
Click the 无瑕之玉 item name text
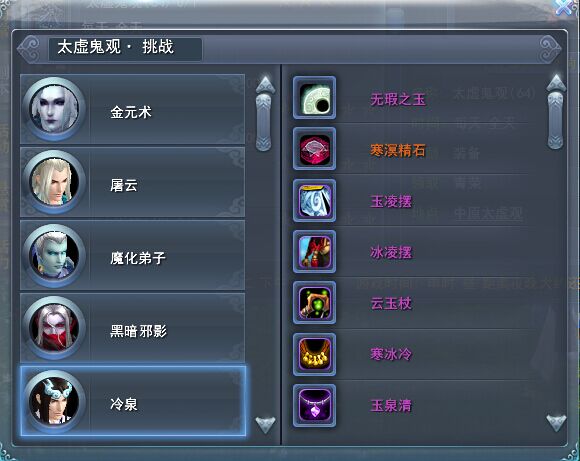point(398,99)
